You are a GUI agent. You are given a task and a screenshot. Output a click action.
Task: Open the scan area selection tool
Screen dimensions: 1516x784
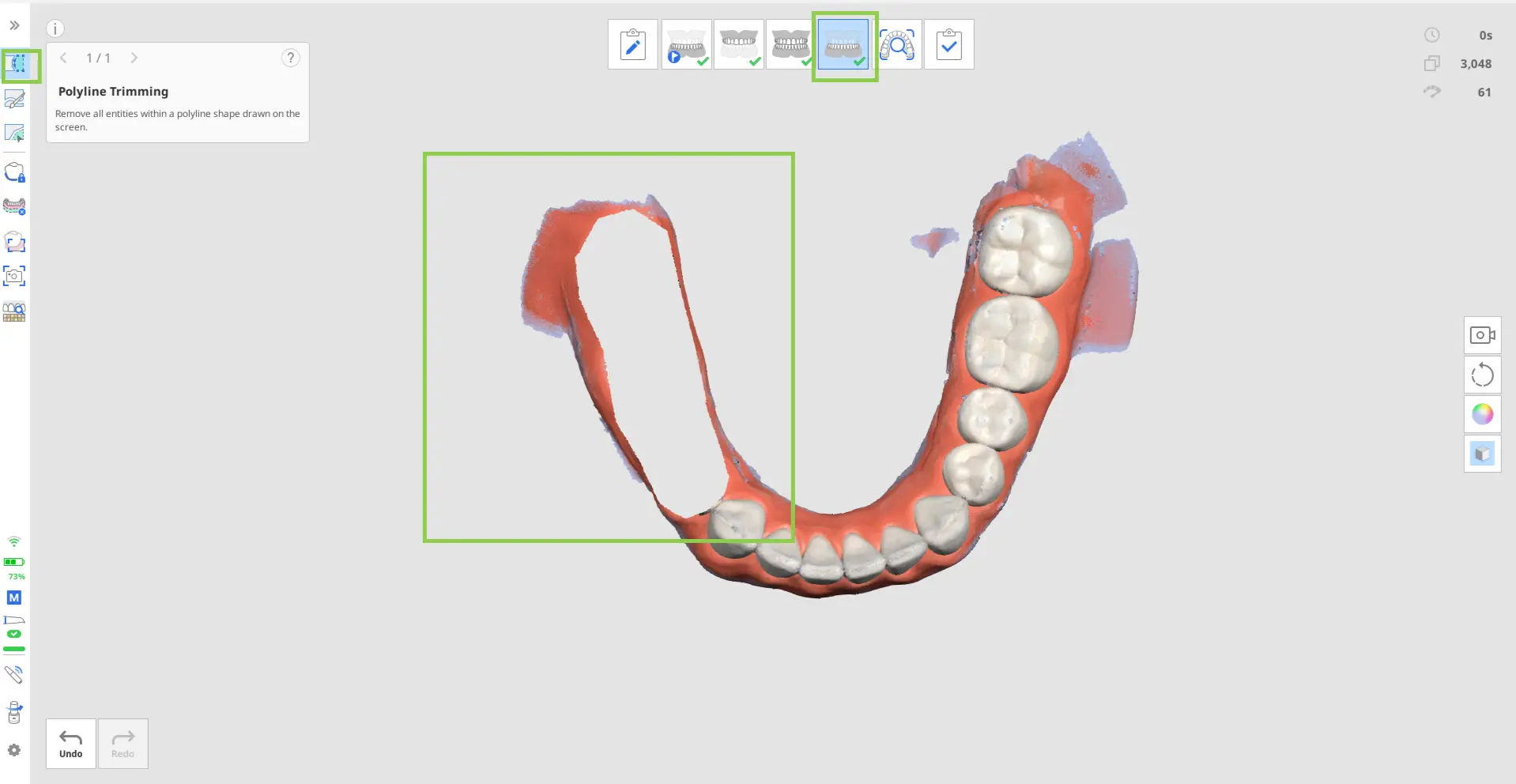pos(15,242)
